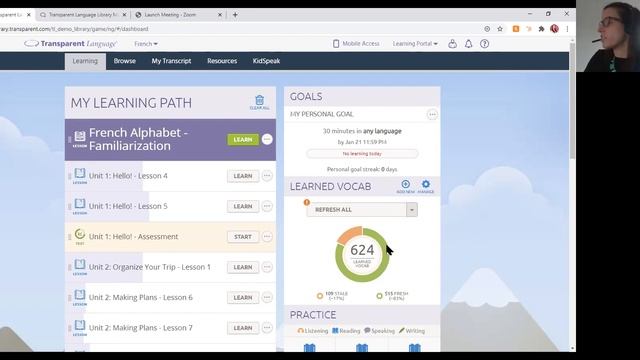640x360 pixels.
Task: Open the Chrome profile avatar
Action: (x=554, y=29)
